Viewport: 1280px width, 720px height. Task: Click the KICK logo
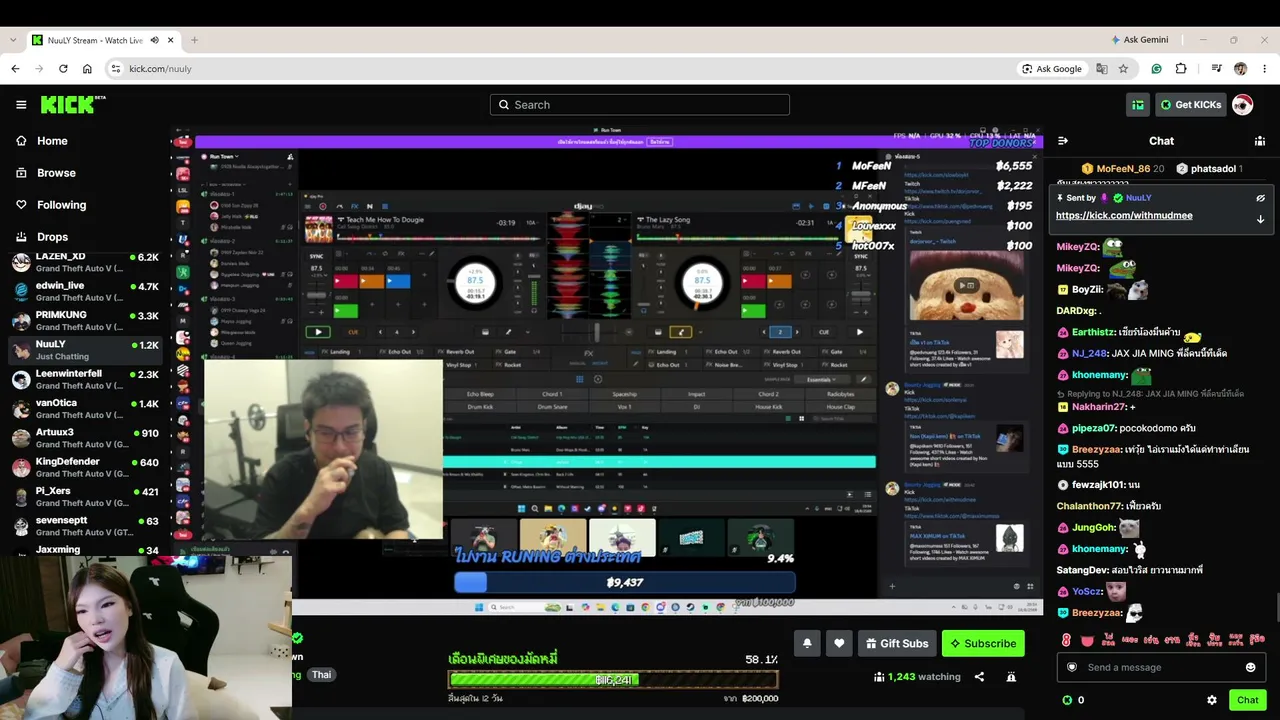73,105
